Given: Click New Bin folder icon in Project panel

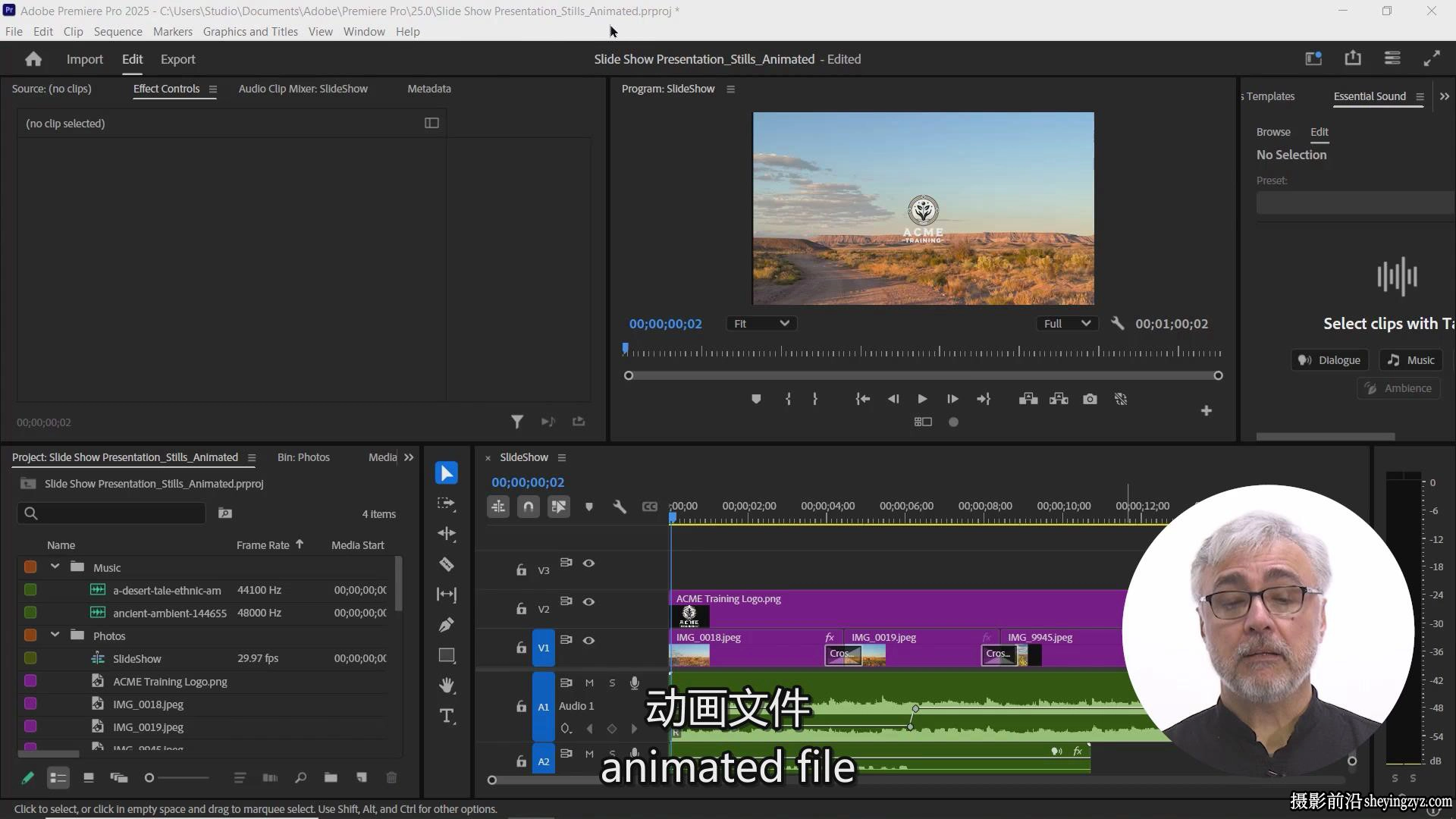Looking at the screenshot, I should [x=331, y=777].
